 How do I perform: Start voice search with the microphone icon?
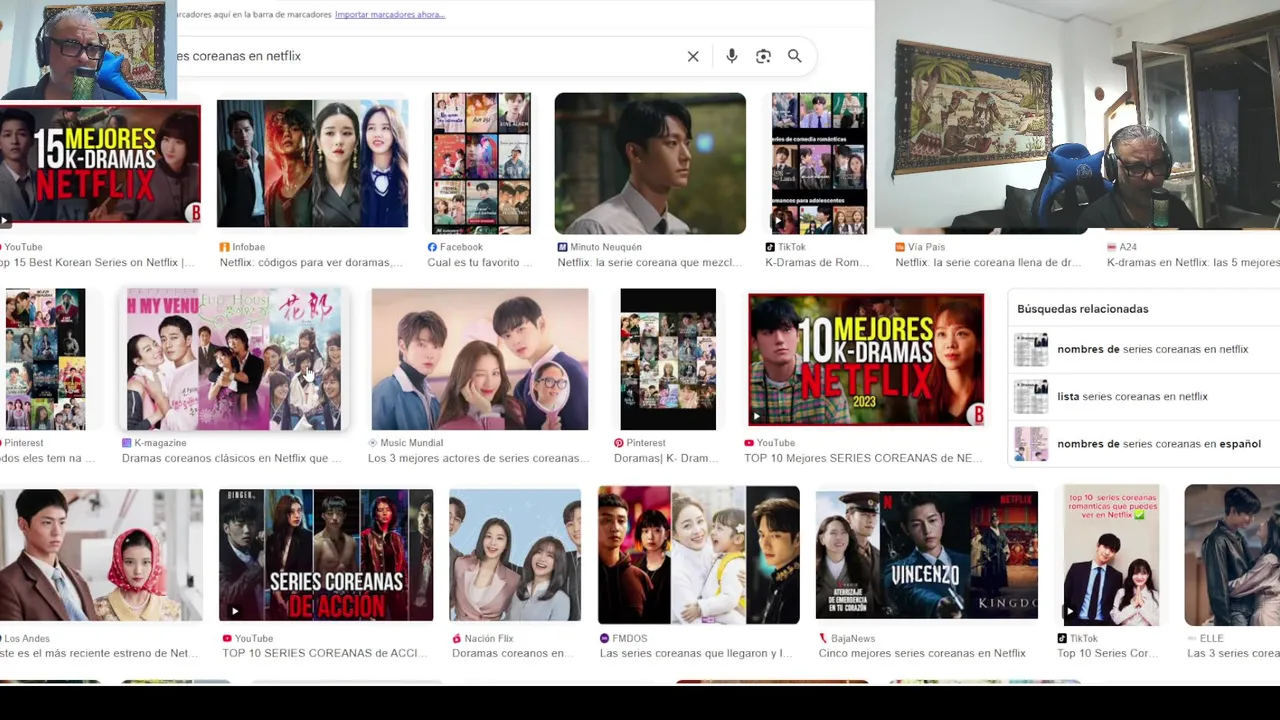(x=732, y=56)
